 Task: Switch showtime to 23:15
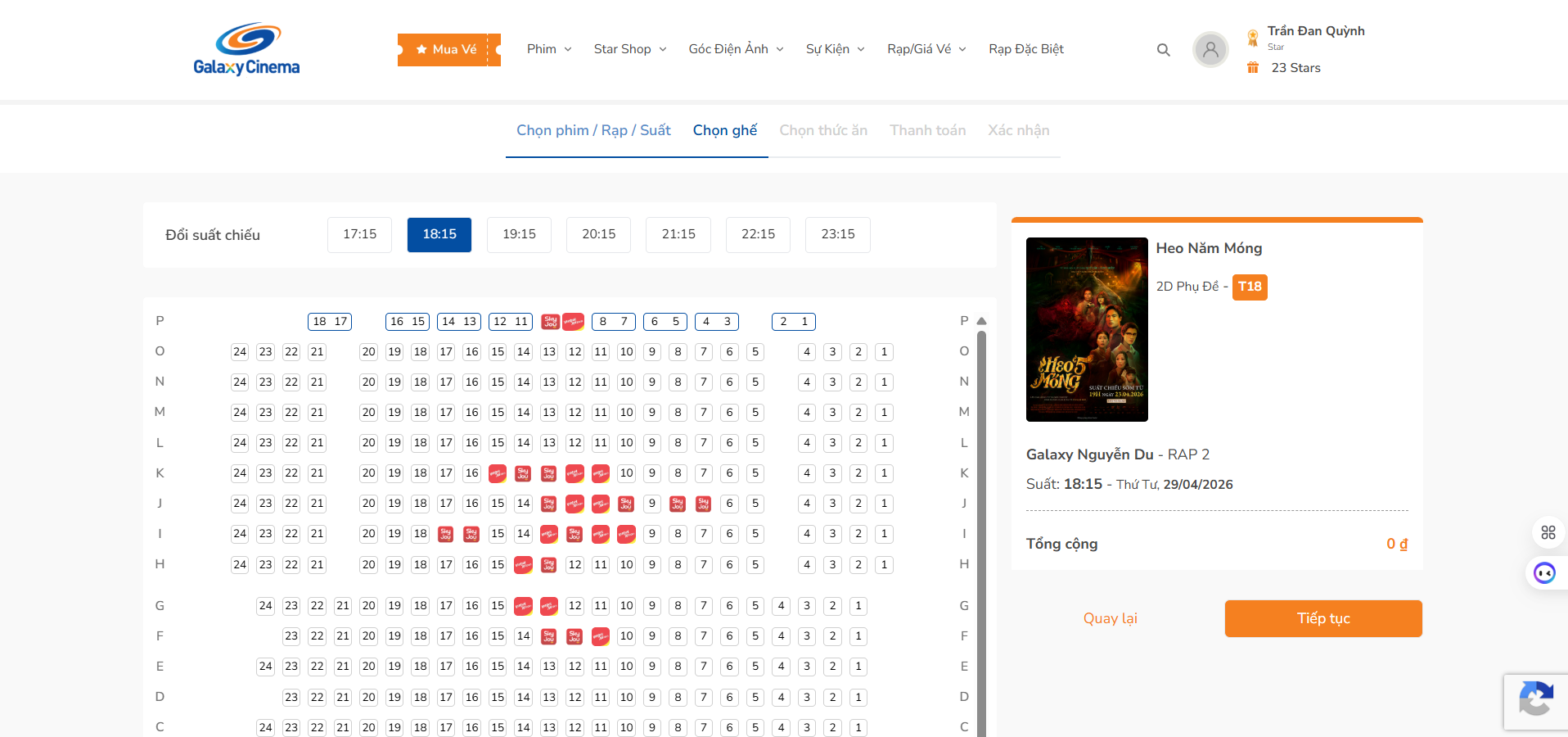click(x=838, y=235)
